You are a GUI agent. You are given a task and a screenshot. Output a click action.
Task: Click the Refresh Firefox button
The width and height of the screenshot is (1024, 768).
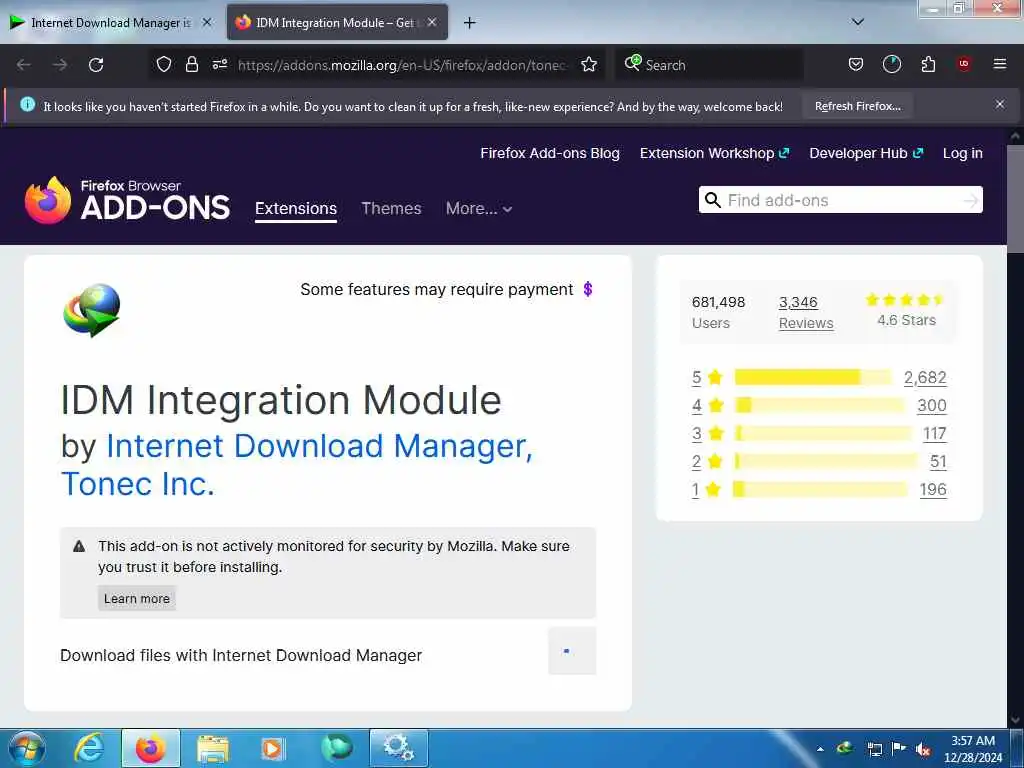pyautogui.click(x=857, y=106)
